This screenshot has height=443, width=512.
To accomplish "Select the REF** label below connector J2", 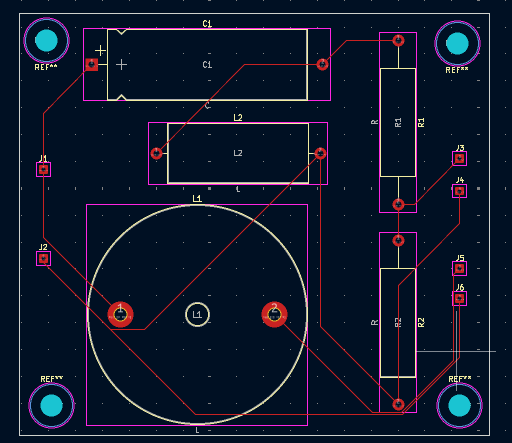I will (x=52, y=379).
